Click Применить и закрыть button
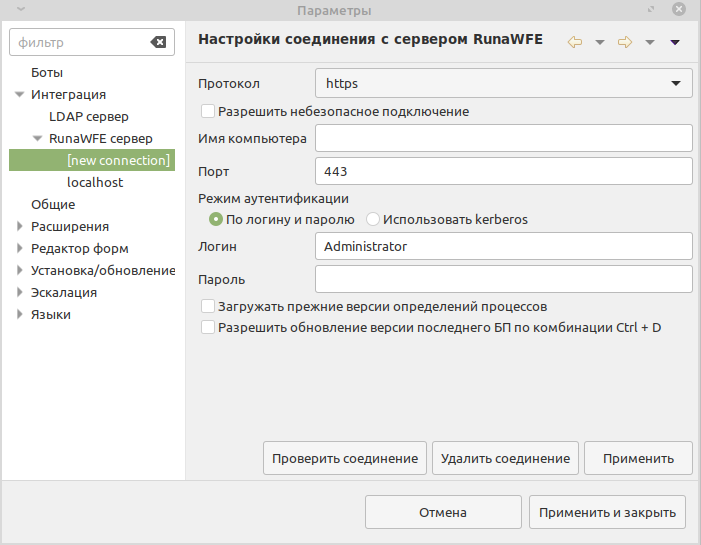 click(x=607, y=512)
